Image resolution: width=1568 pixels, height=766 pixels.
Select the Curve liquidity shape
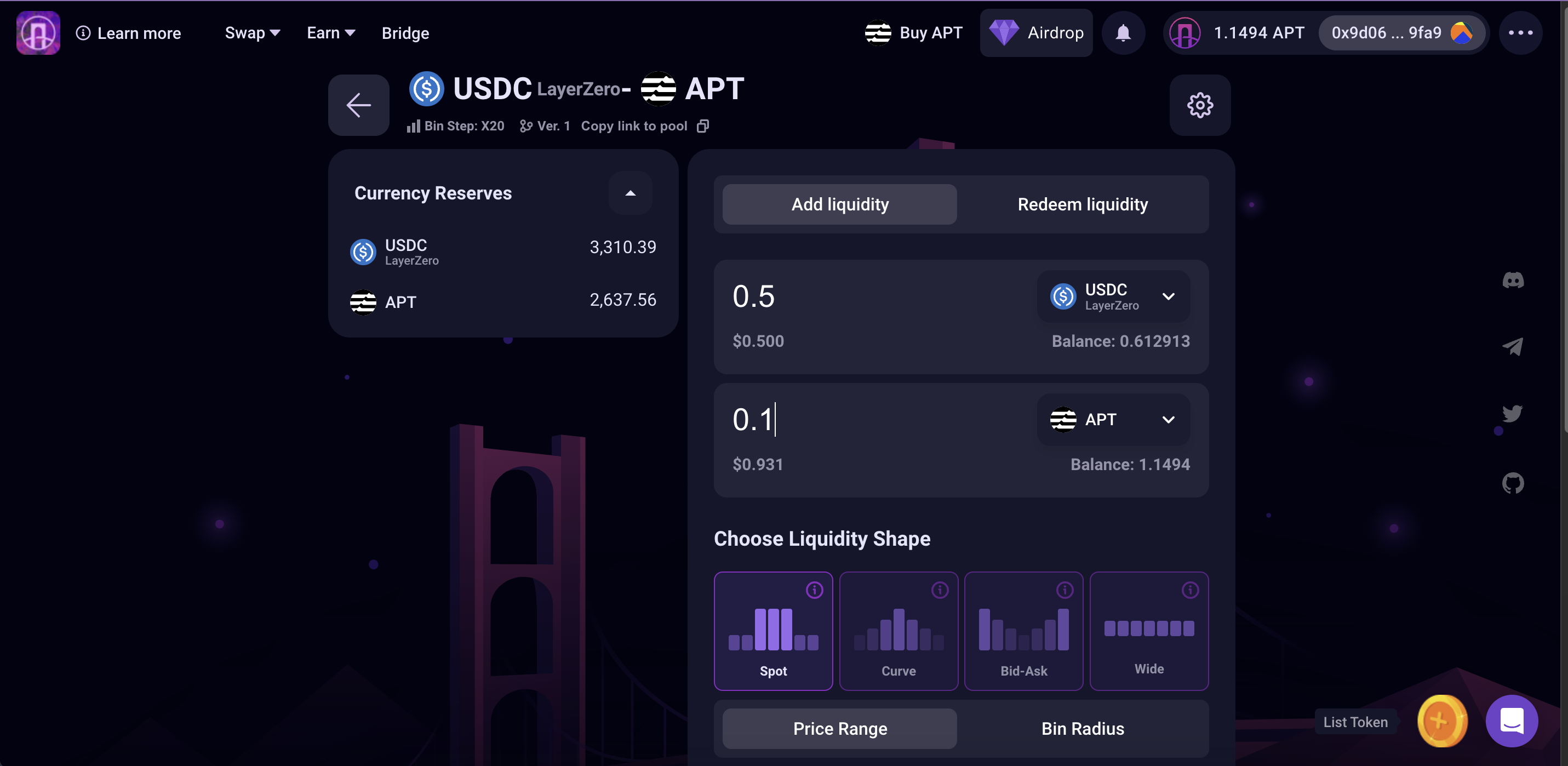click(x=899, y=631)
